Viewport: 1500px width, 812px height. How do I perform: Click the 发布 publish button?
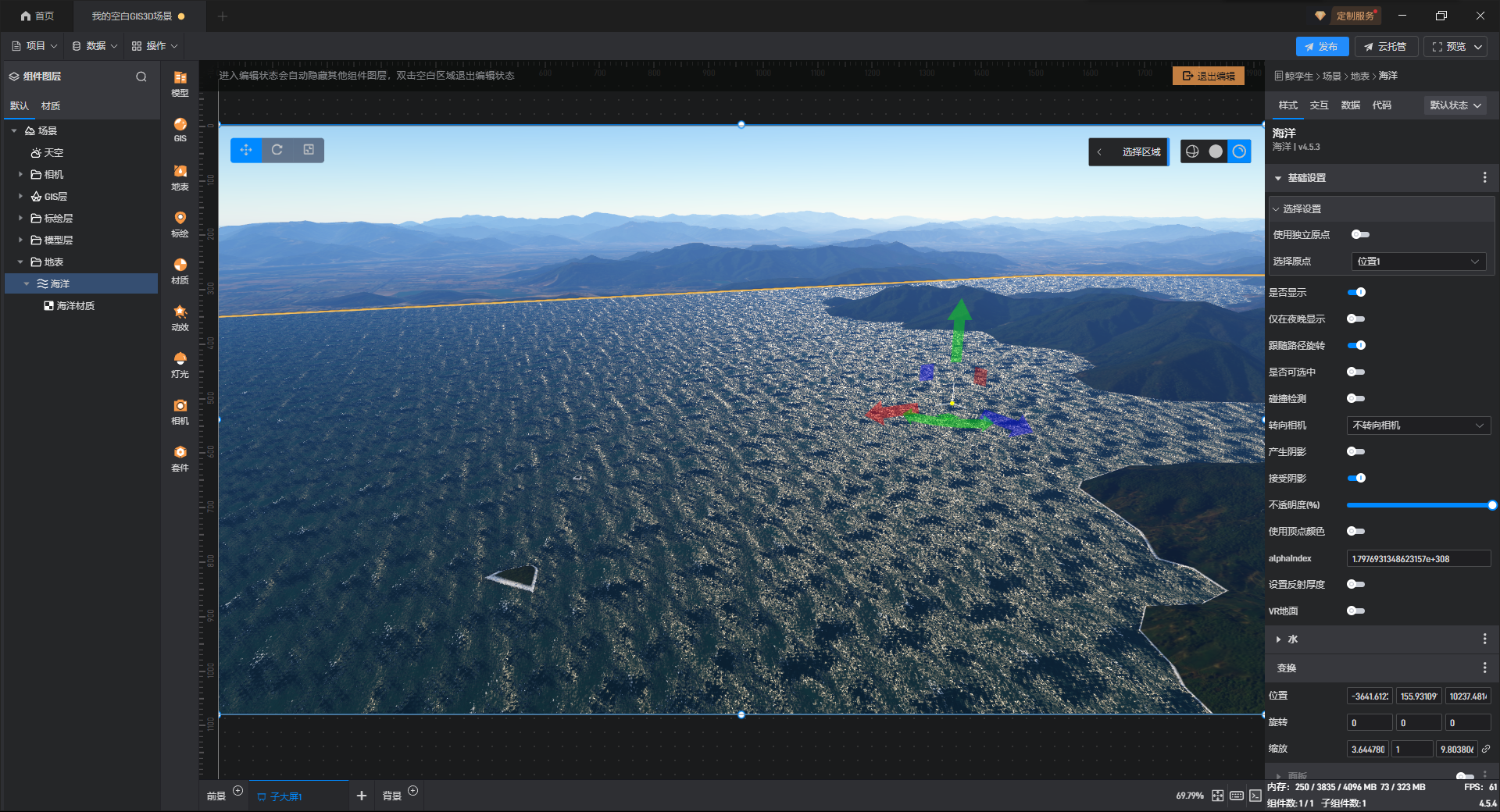(x=1322, y=47)
